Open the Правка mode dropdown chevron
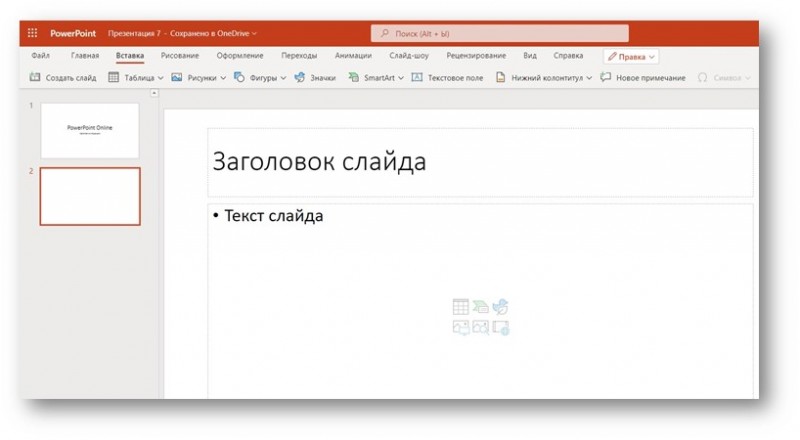The width and height of the screenshot is (800, 440). 652,57
